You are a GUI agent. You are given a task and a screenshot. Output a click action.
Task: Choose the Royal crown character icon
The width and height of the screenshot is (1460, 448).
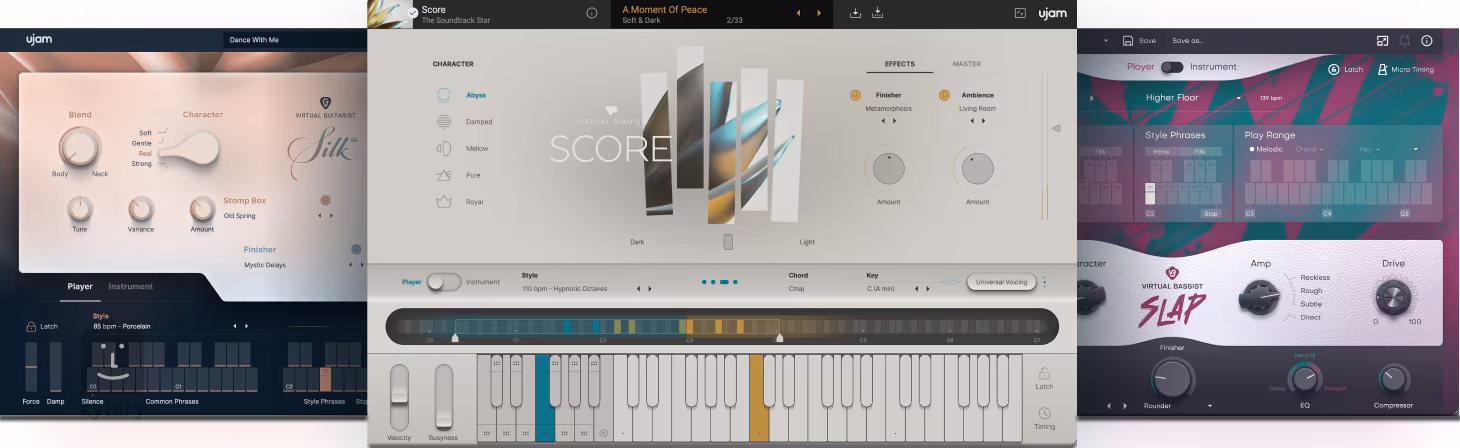point(444,202)
